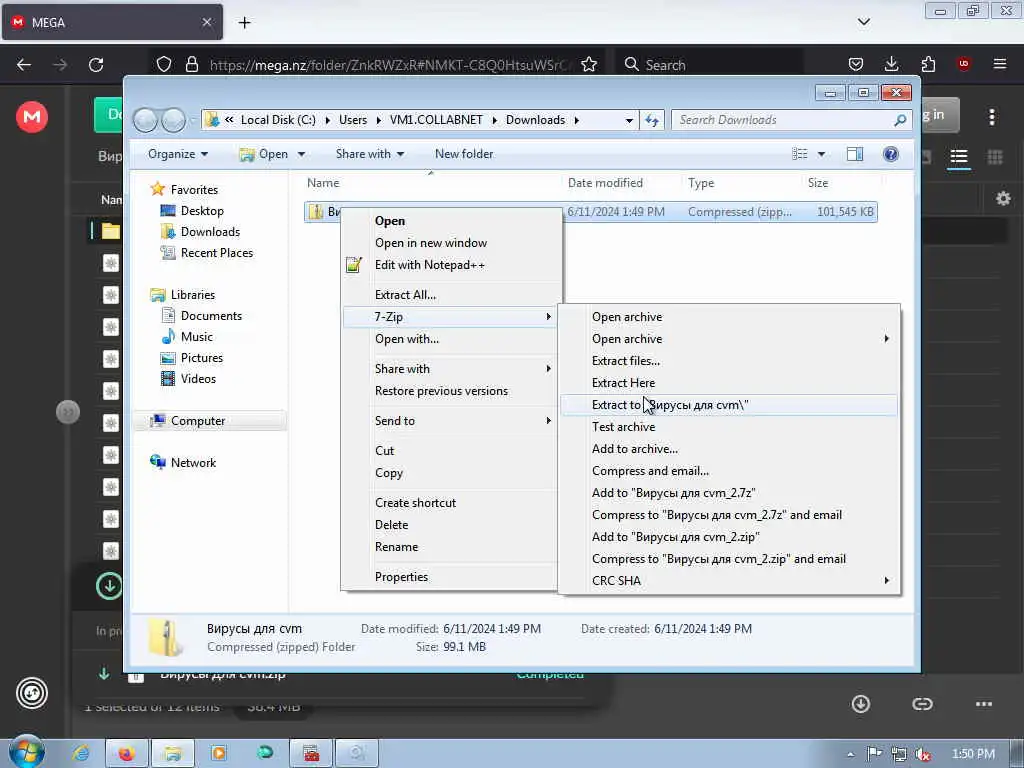Go back one page in Firefox
The height and width of the screenshot is (768, 1024).
click(24, 65)
